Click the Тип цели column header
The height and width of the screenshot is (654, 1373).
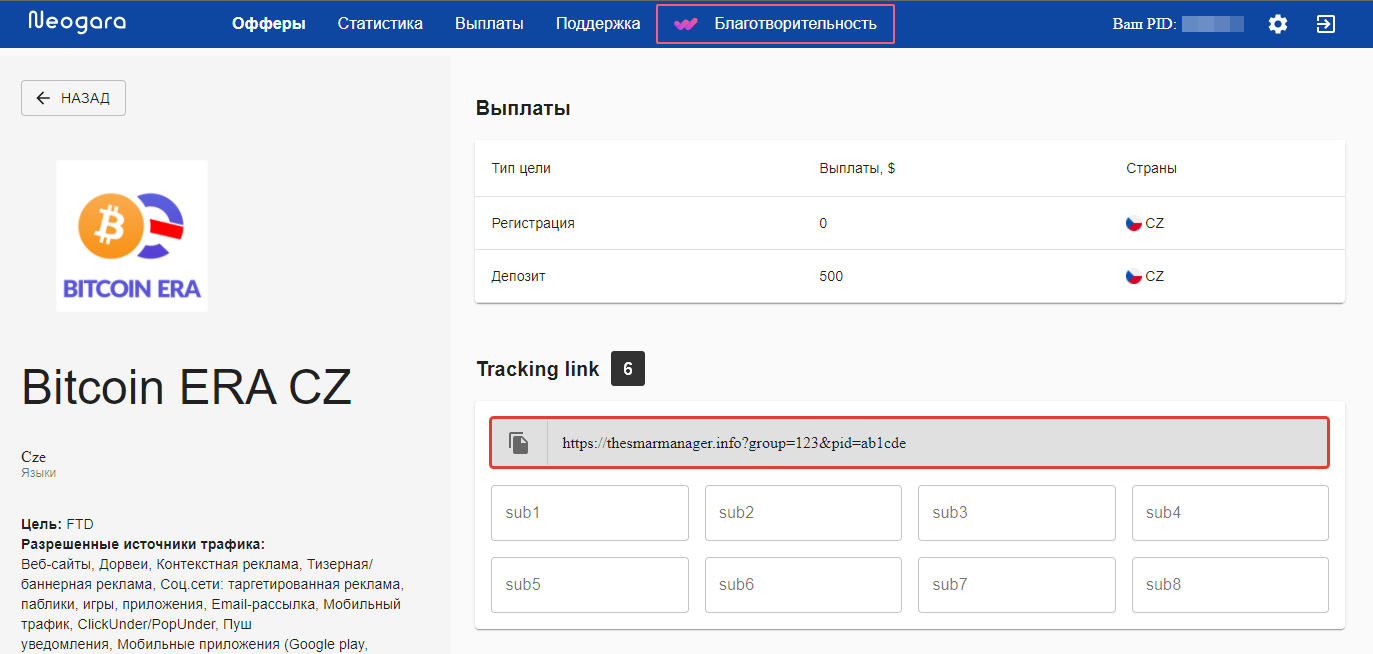[x=521, y=168]
